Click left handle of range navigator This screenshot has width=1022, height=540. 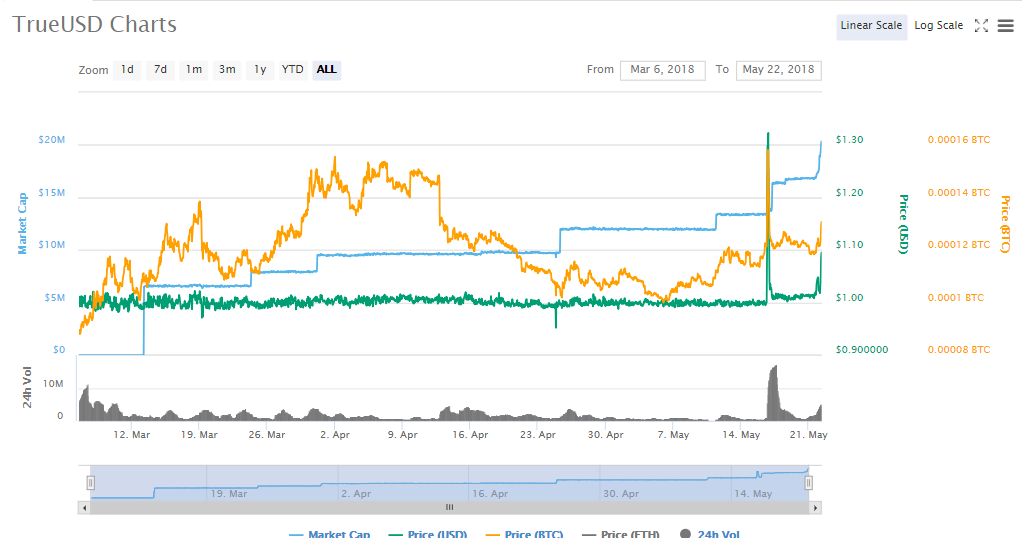point(90,483)
